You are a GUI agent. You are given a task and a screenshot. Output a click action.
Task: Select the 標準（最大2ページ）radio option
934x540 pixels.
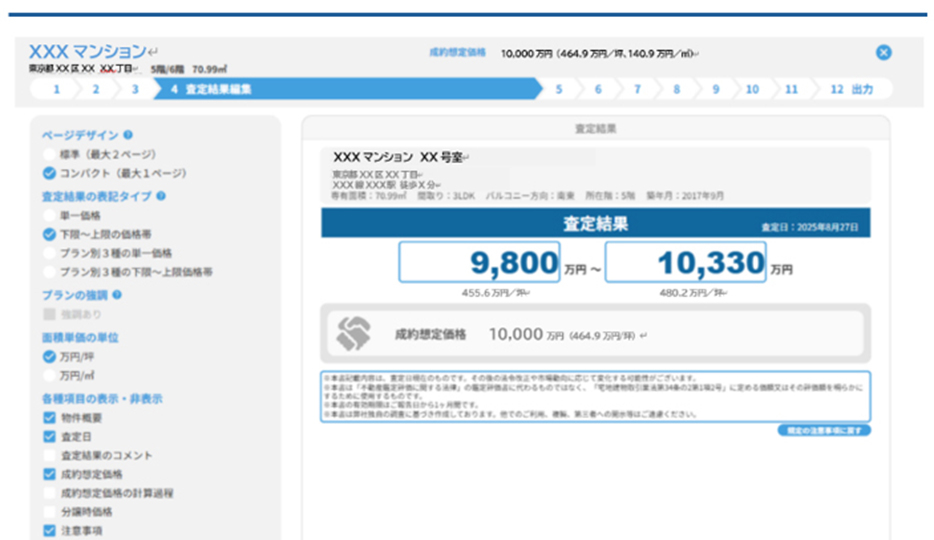click(49, 154)
